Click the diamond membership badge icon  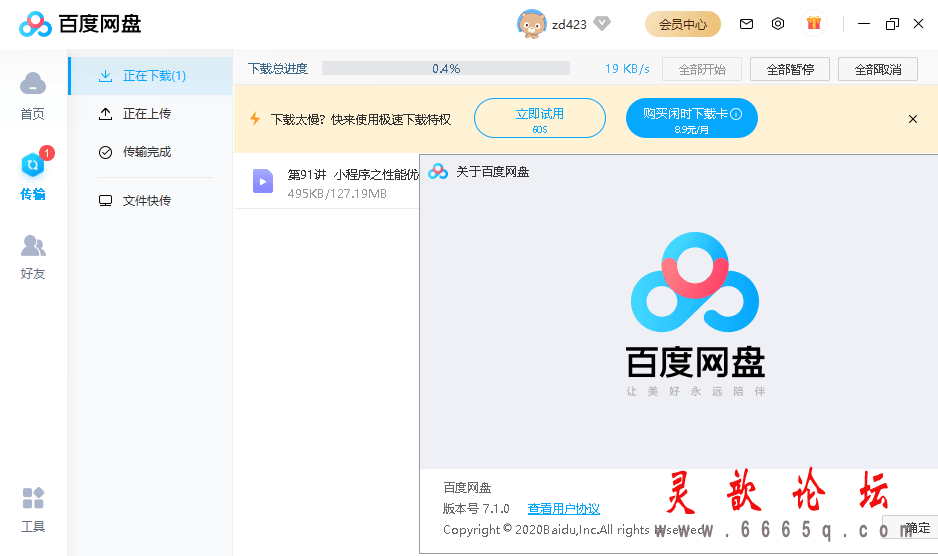[602, 23]
